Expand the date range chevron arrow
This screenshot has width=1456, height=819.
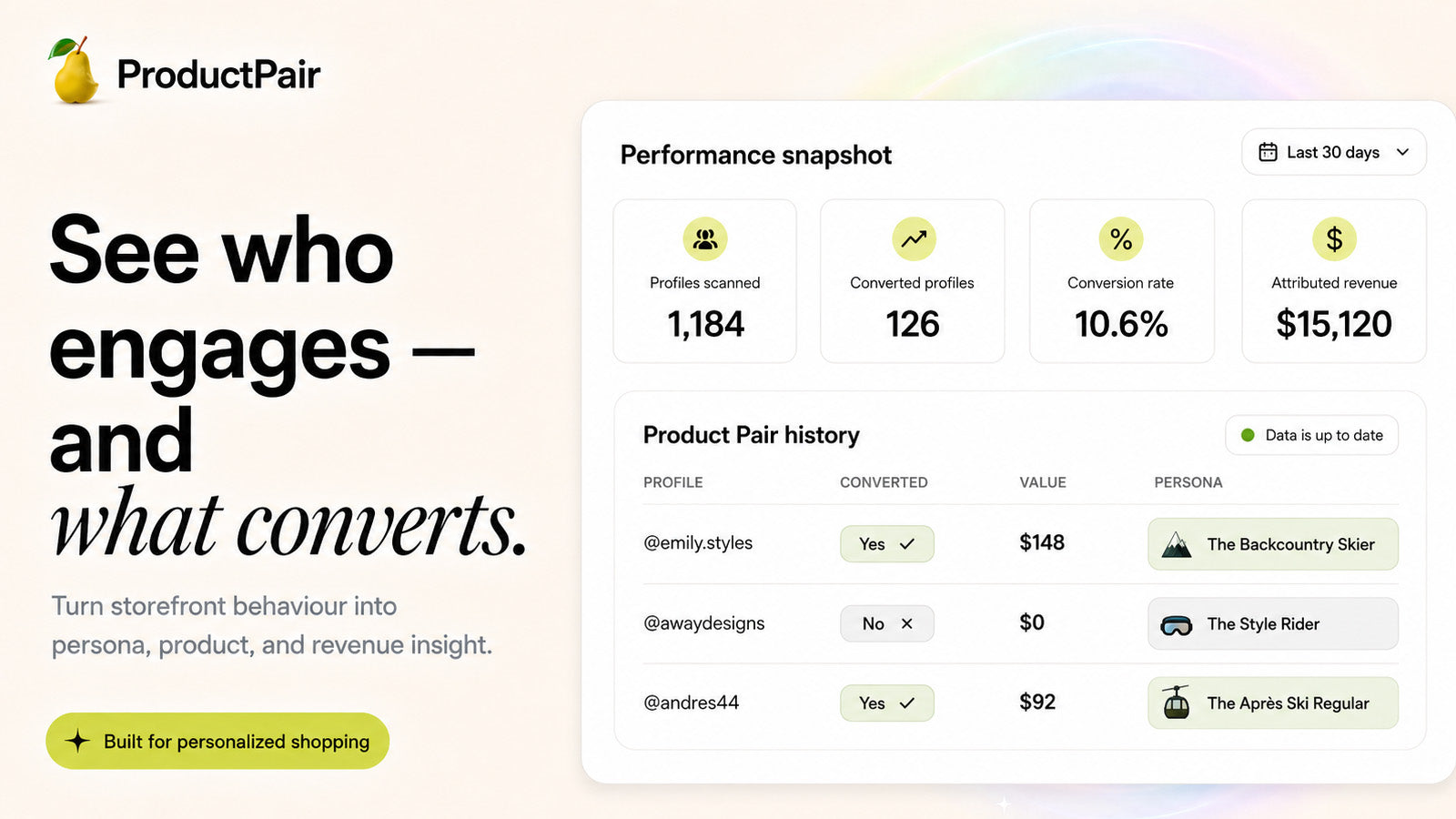click(1402, 152)
